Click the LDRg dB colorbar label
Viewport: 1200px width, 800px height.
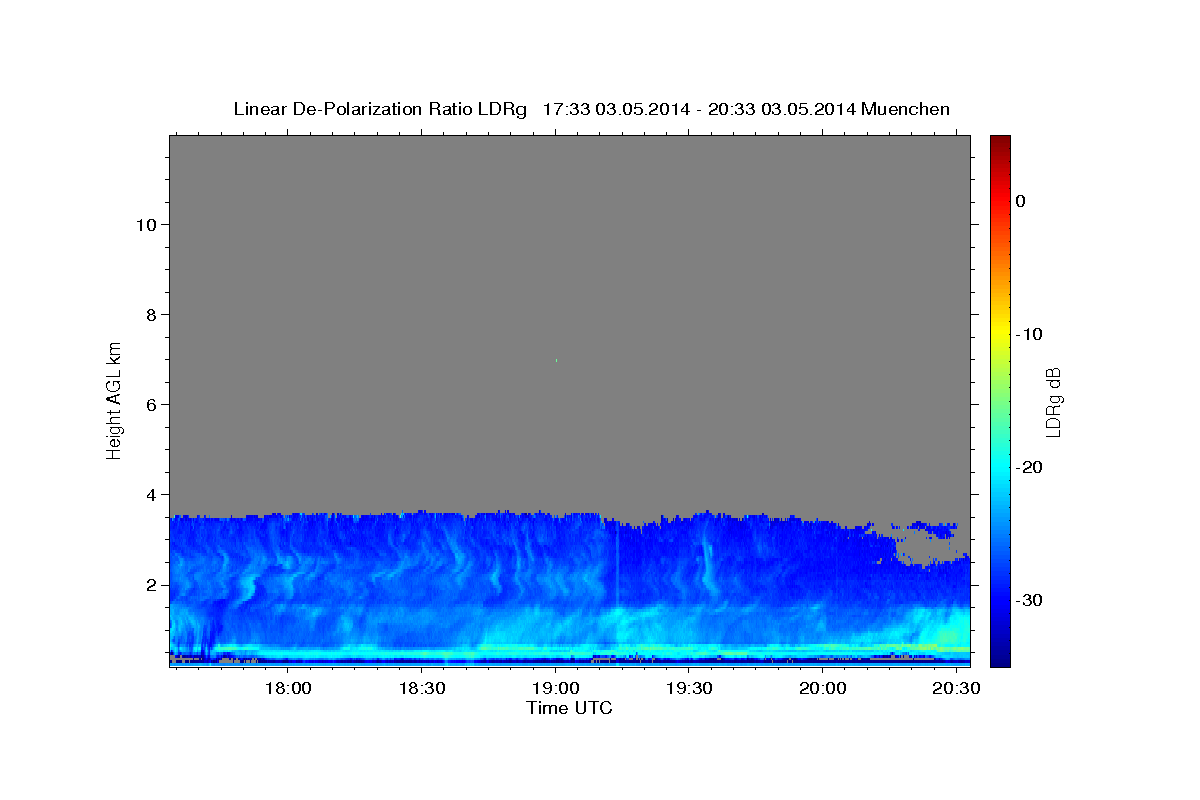click(1053, 400)
